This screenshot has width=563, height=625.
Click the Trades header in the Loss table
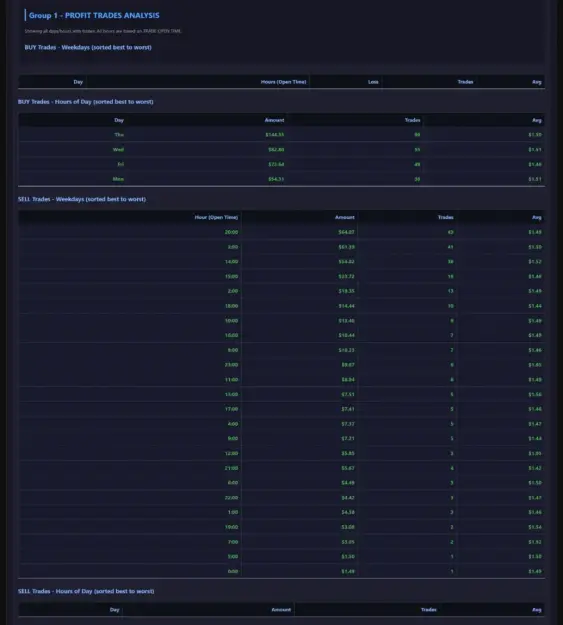(465, 82)
